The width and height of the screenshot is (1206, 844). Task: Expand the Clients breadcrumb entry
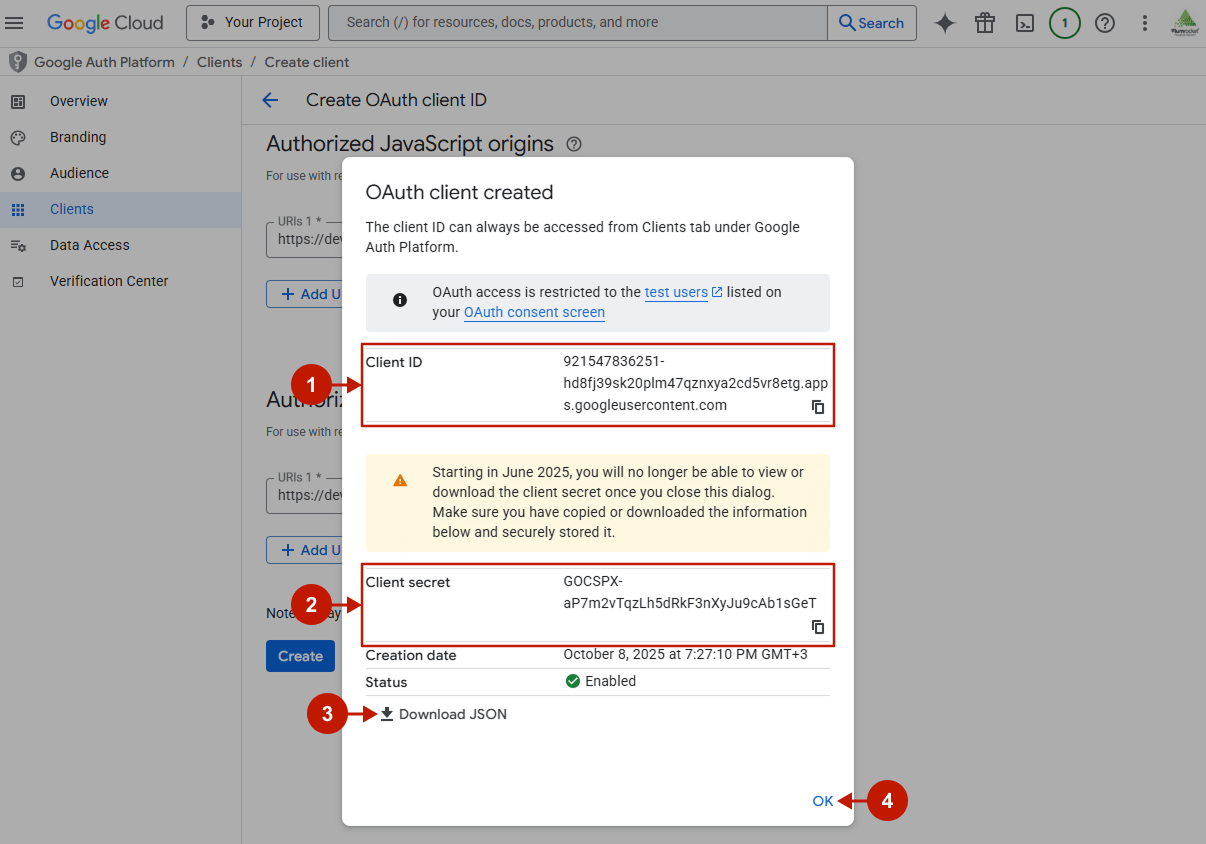click(x=219, y=61)
